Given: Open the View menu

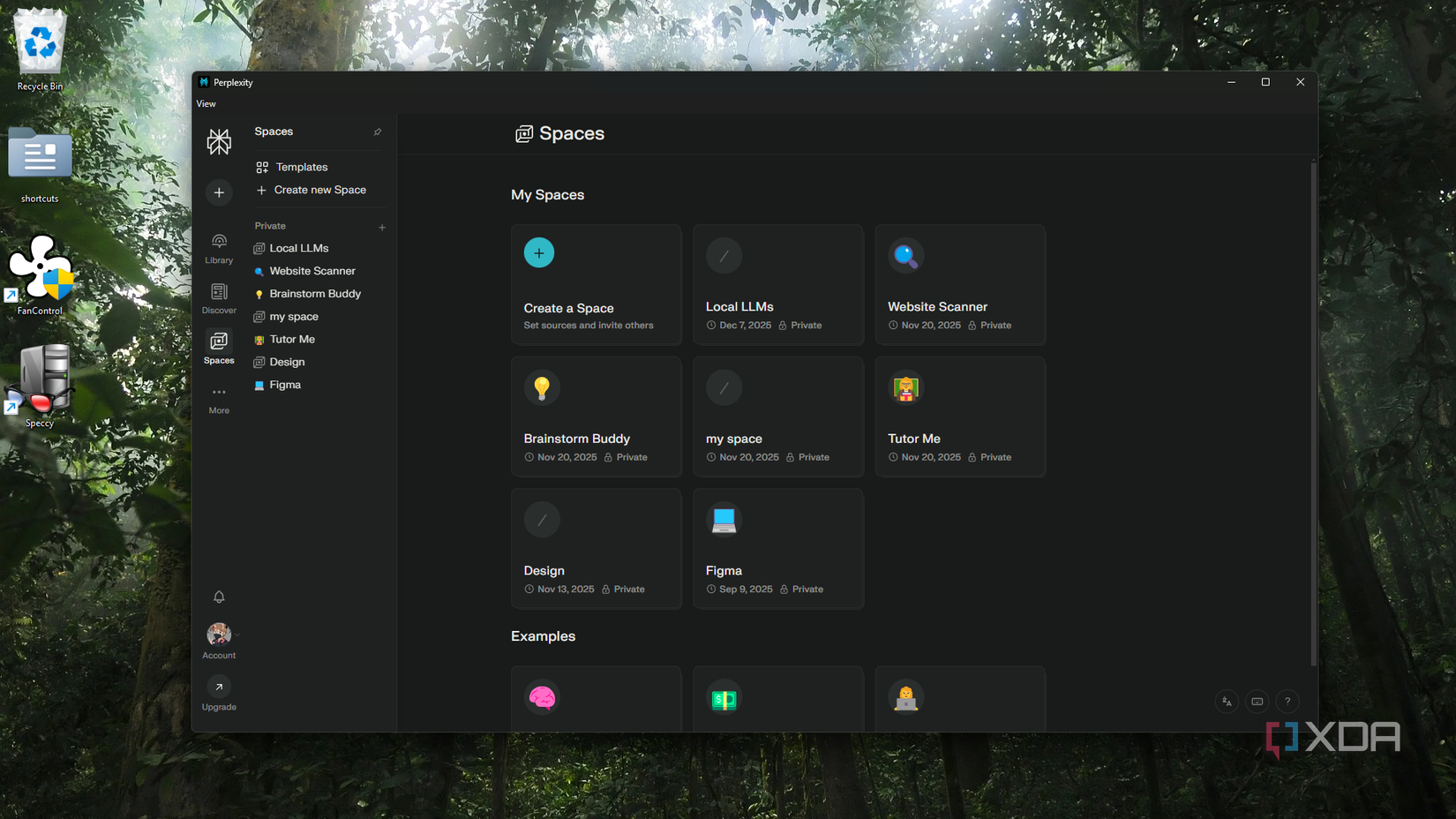Looking at the screenshot, I should (206, 103).
